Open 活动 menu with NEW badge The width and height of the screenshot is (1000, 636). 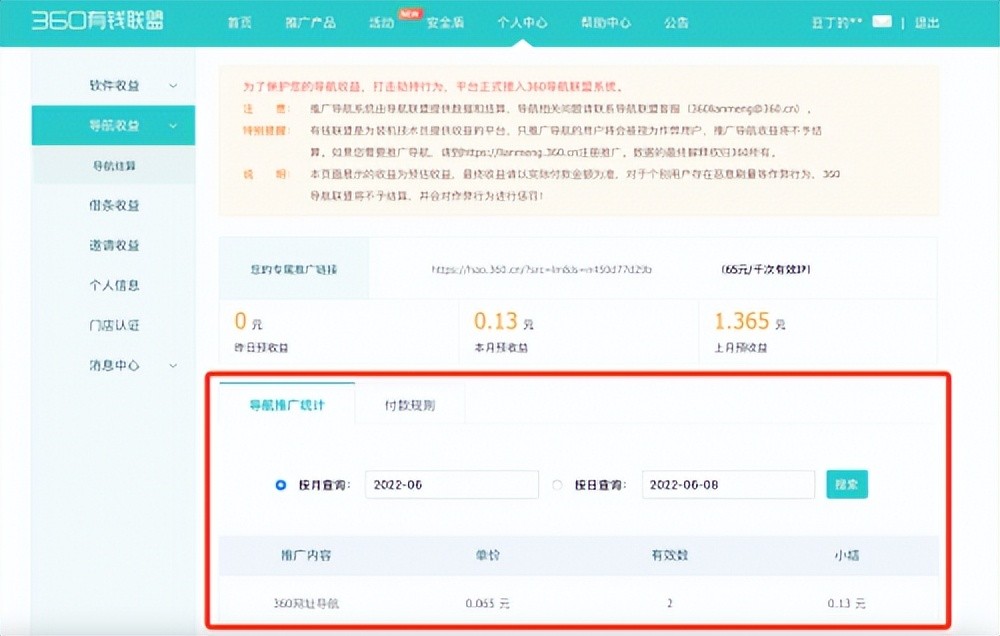(x=381, y=22)
